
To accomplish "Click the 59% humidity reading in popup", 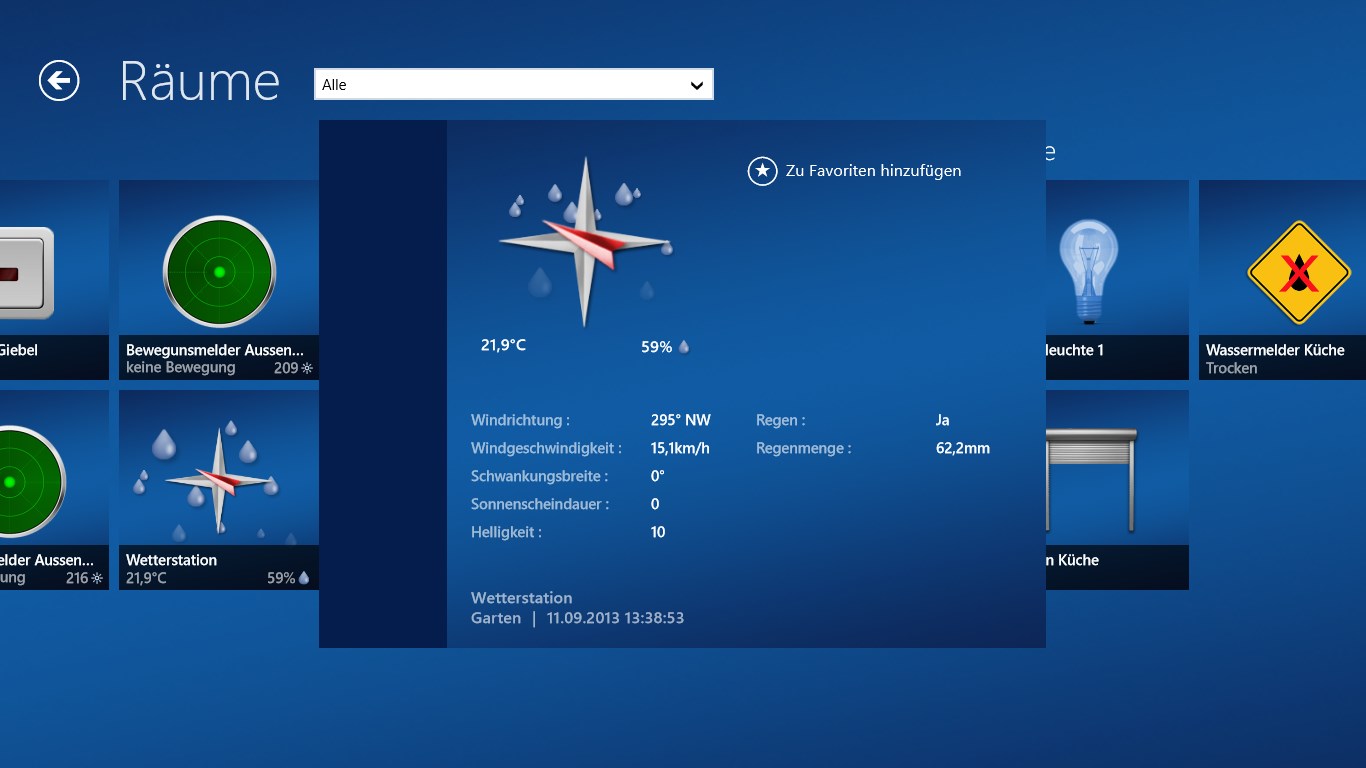I will pyautogui.click(x=657, y=347).
